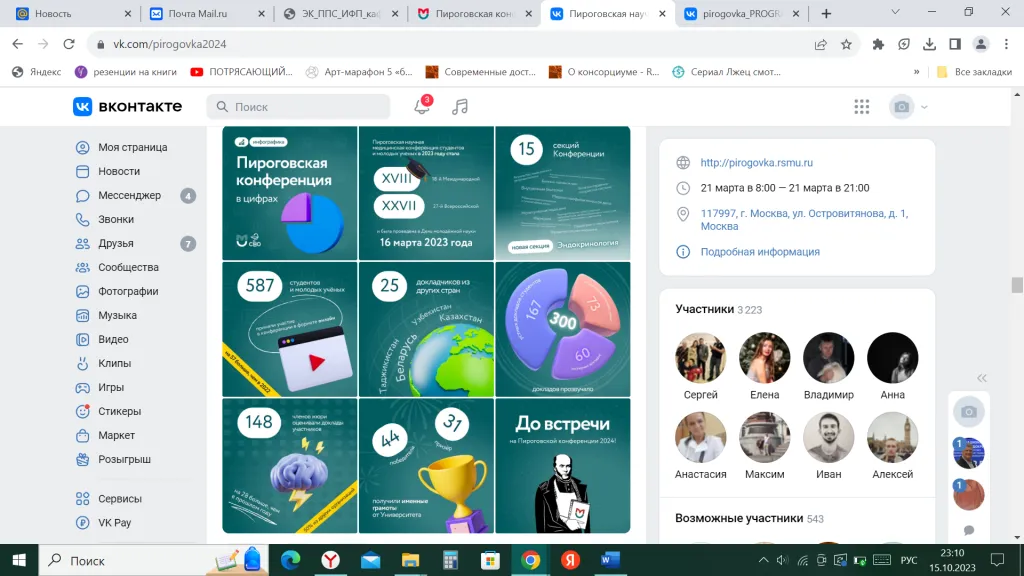Click the VKontakte logo

127,106
